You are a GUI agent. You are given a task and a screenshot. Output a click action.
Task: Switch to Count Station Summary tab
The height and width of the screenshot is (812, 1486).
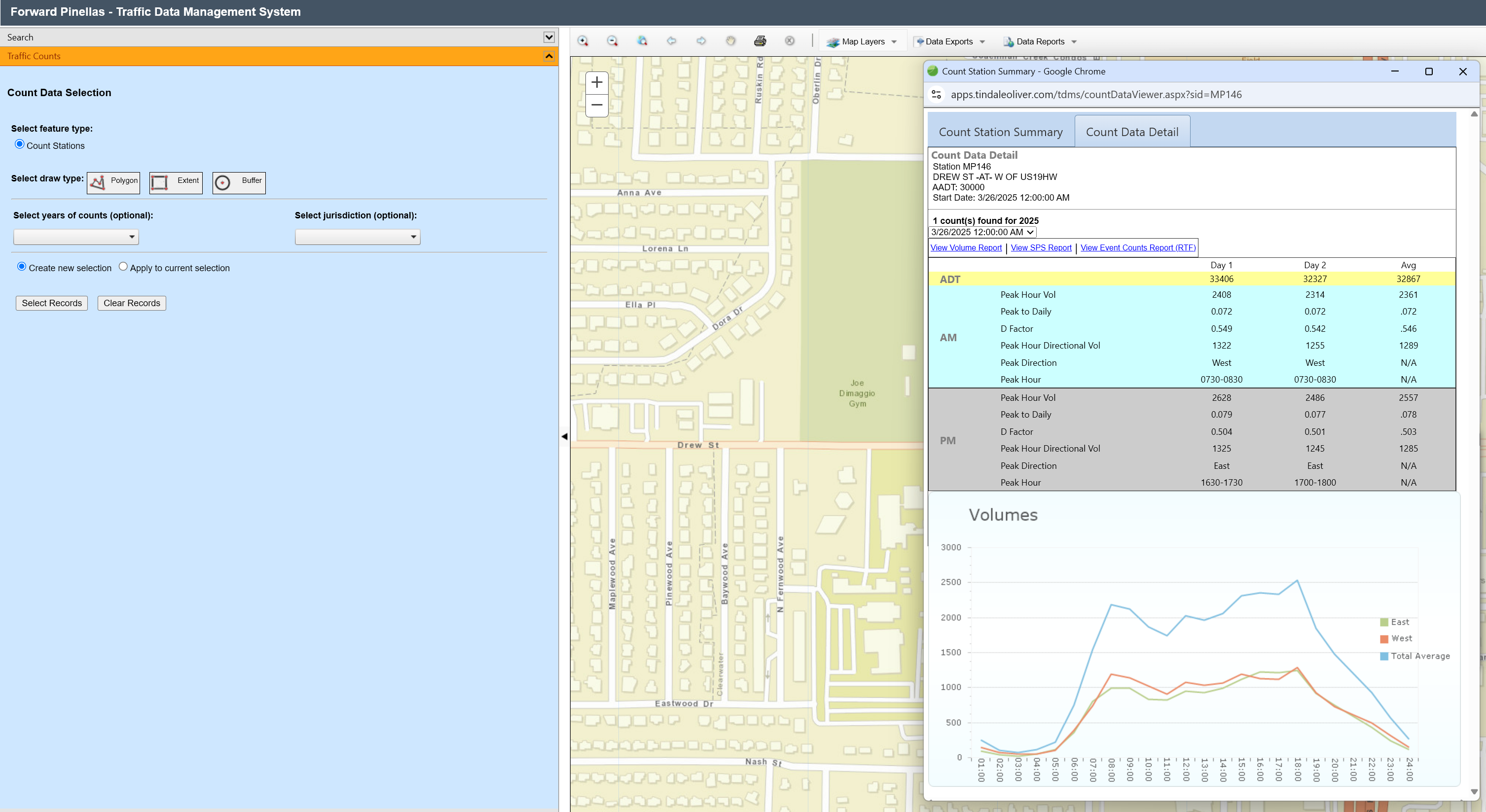click(1000, 132)
